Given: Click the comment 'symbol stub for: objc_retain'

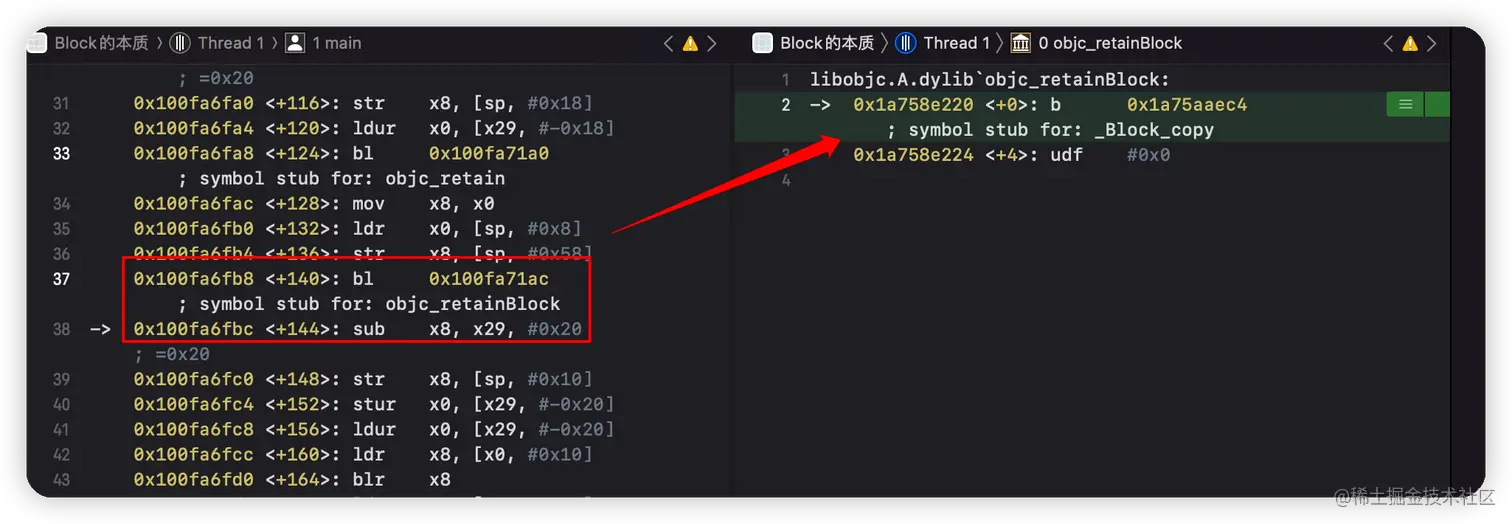Looking at the screenshot, I should 341,179.
